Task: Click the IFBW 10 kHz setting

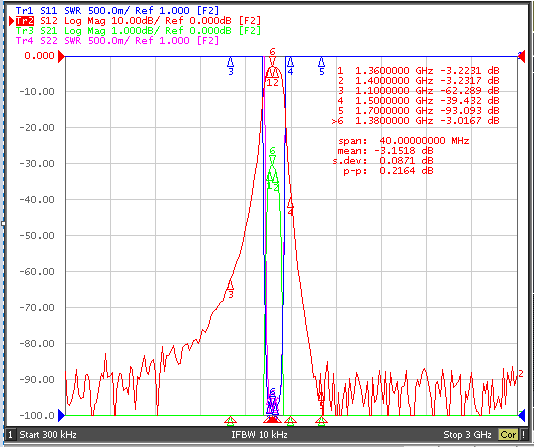Action: pyautogui.click(x=260, y=435)
